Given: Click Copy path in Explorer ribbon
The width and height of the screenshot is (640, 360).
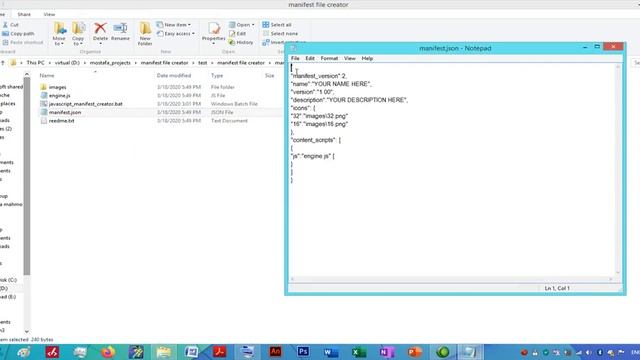Looking at the screenshot, I should coord(18,33).
